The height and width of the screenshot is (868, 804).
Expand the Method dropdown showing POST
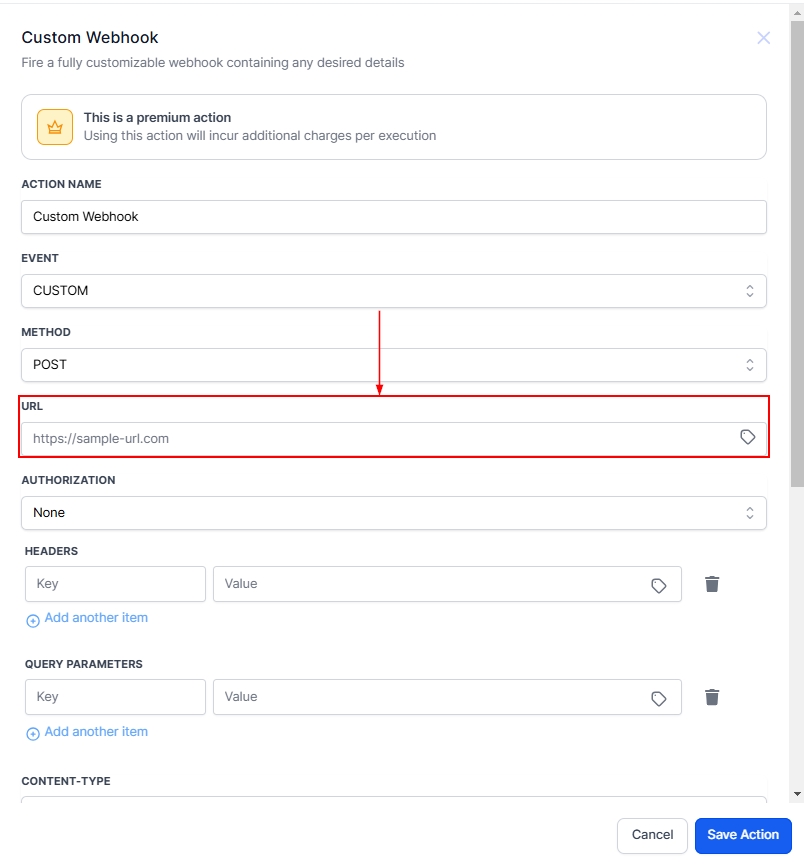(x=393, y=365)
